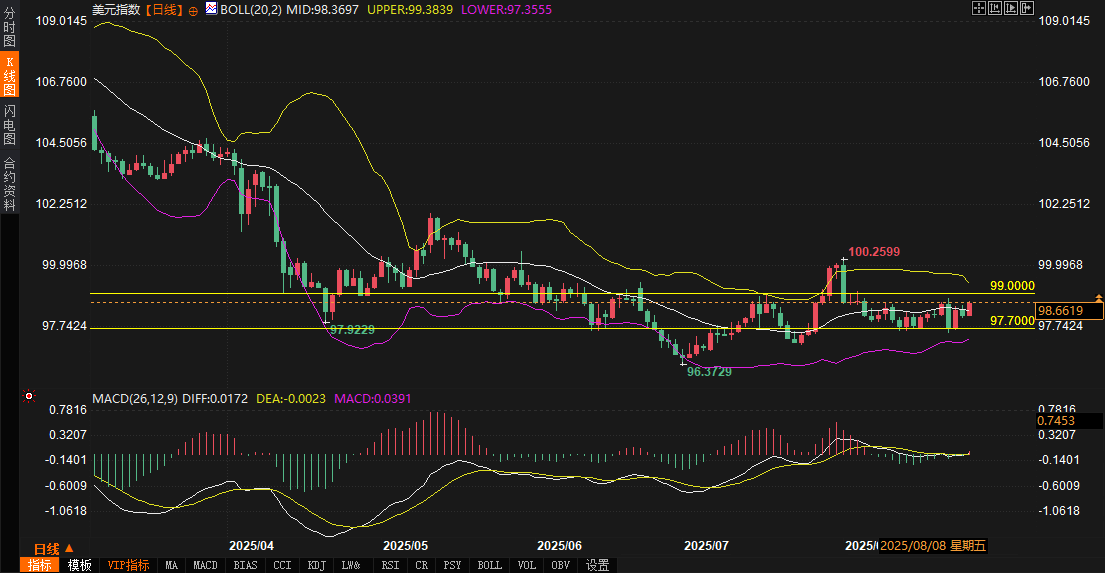This screenshot has width=1105, height=573.
Task: Click the 97.9229 low price label
Action: (352, 329)
